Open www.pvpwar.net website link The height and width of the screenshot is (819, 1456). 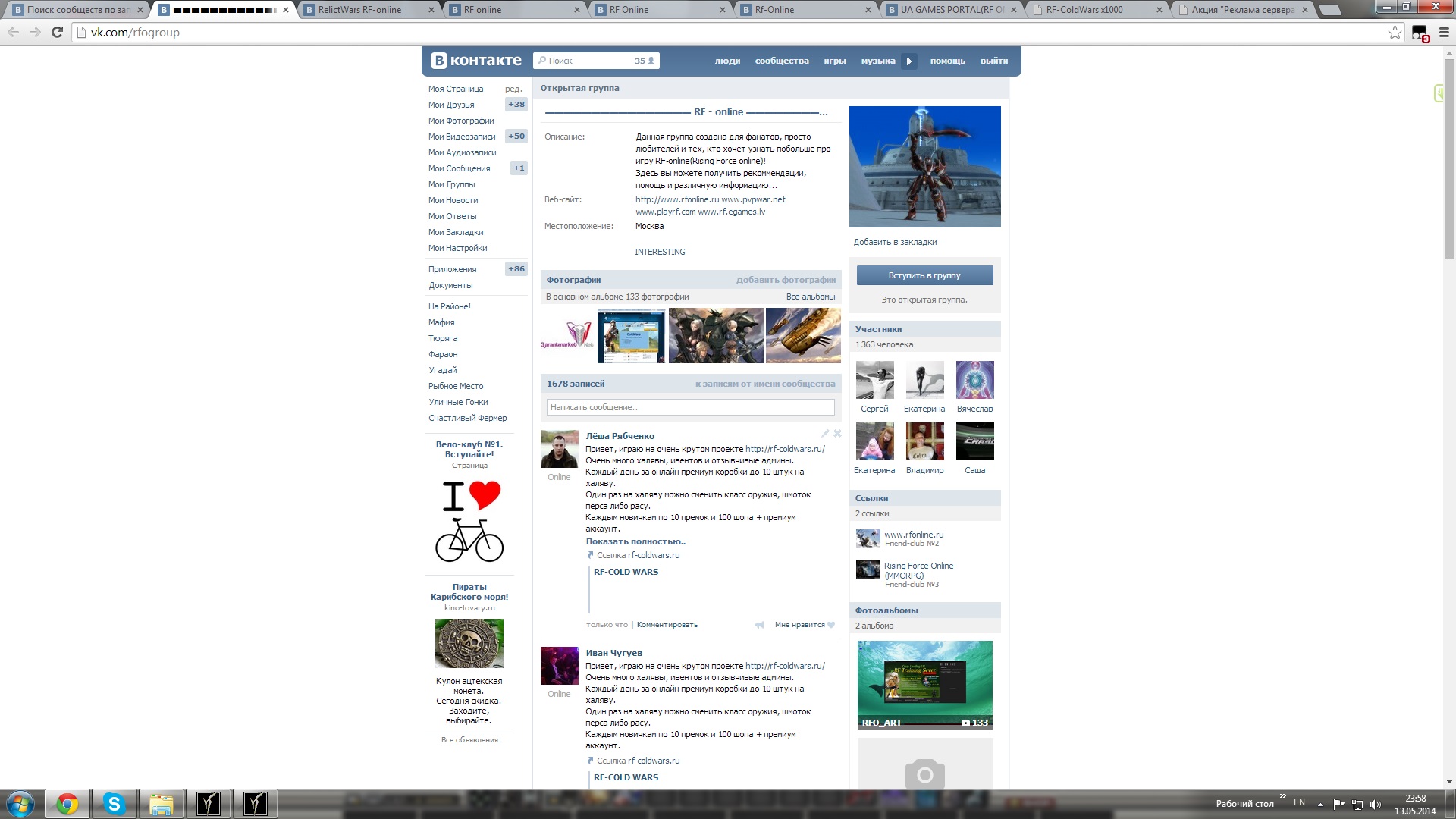coord(753,199)
